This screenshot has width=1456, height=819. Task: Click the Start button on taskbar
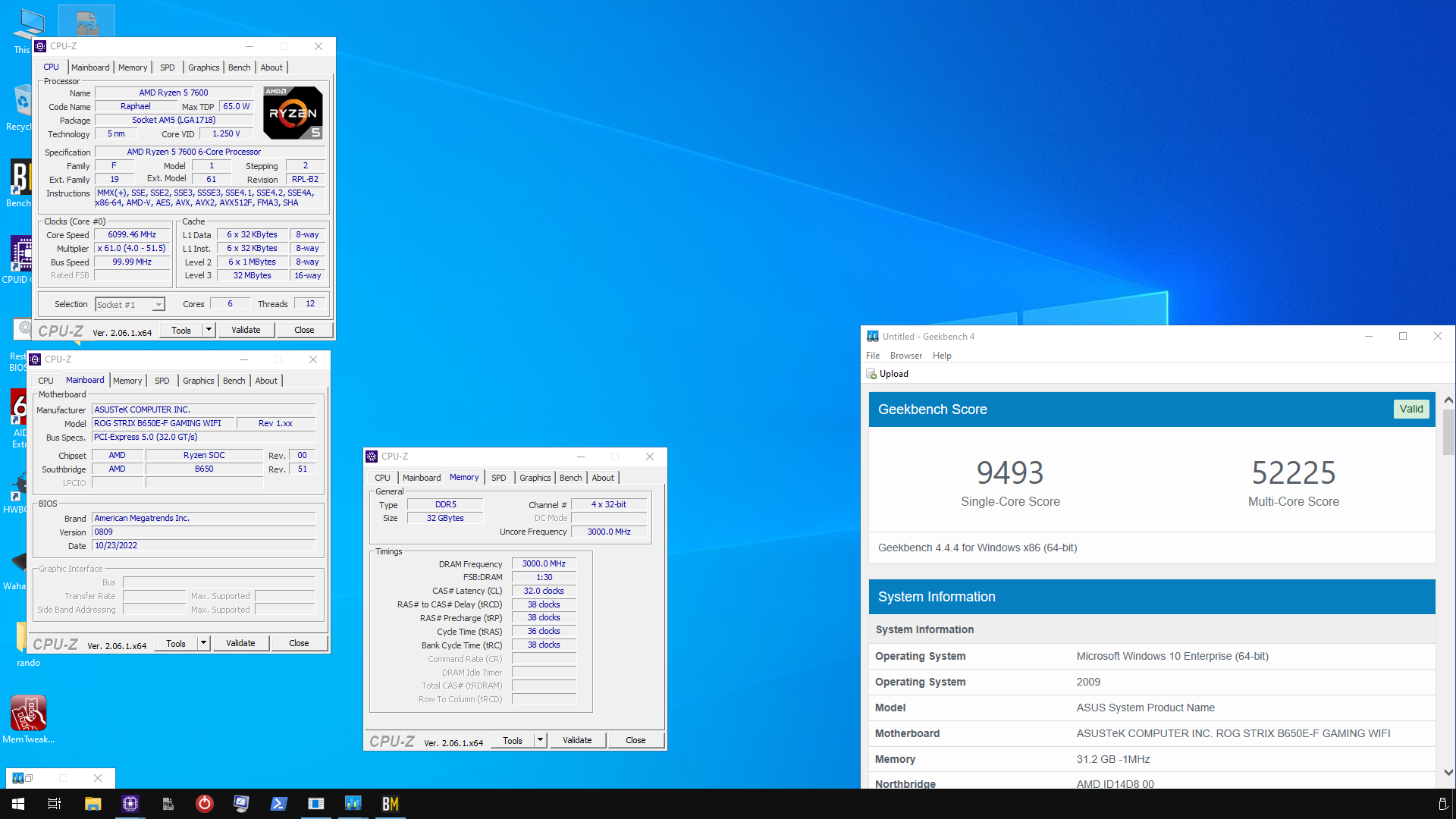(18, 804)
